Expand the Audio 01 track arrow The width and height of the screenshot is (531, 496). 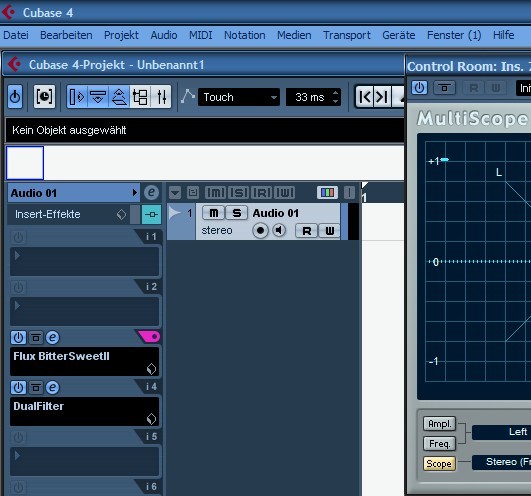pos(175,213)
